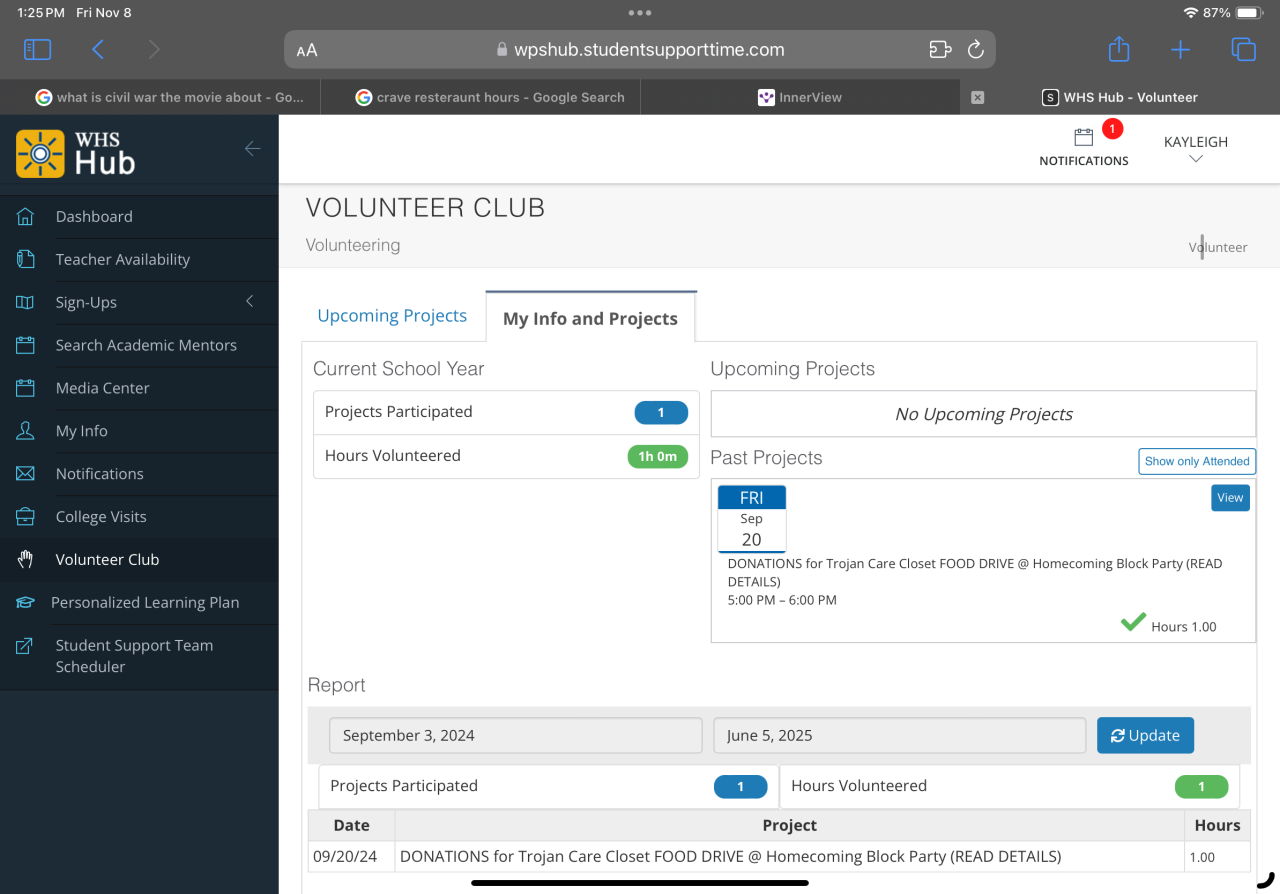Collapse sidebar with the back arrow icon
This screenshot has height=894, width=1280.
point(252,149)
